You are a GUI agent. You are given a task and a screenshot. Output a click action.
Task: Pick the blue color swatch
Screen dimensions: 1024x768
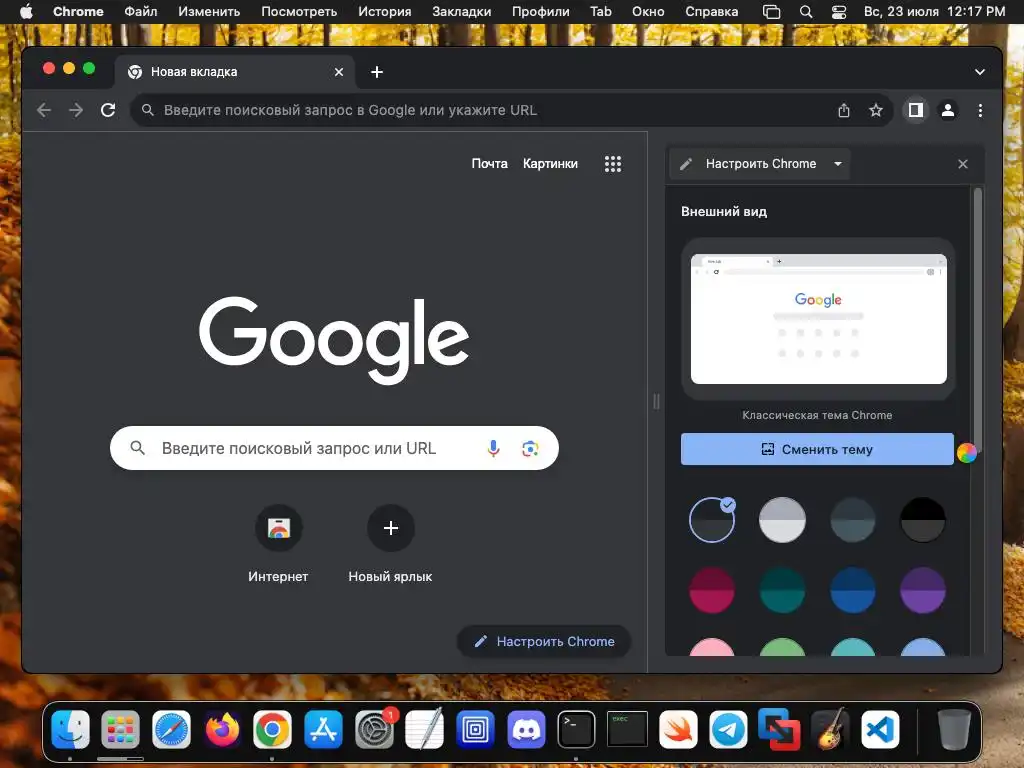point(852,590)
